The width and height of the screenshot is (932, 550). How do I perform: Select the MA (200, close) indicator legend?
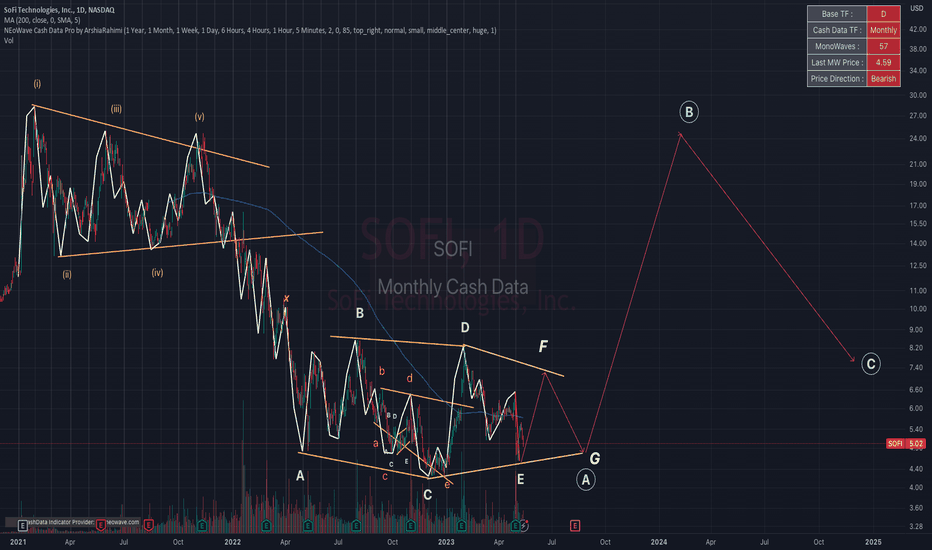coord(42,20)
